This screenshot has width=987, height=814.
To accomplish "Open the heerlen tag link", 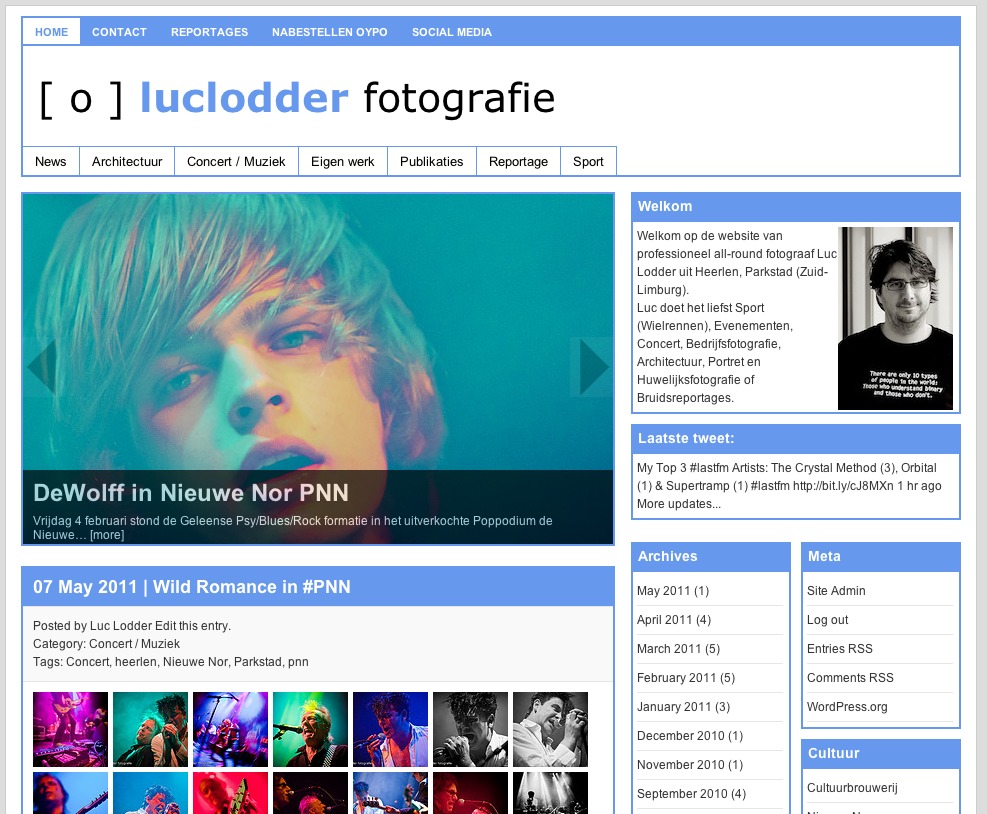I will click(136, 662).
